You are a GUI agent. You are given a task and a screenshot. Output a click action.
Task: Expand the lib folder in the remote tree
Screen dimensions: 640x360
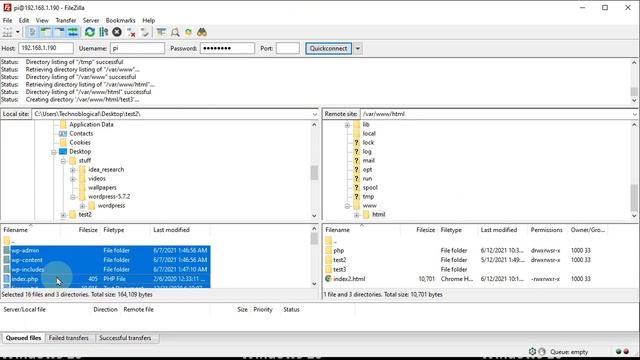[x=347, y=125]
